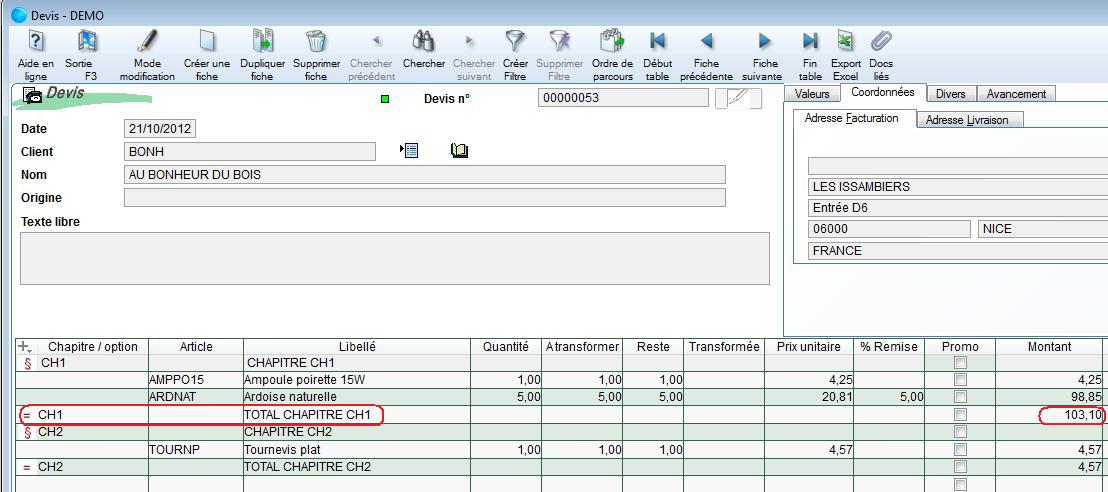This screenshot has width=1108, height=492.
Task: Enable Mode modification pencil tool
Action: 147,42
